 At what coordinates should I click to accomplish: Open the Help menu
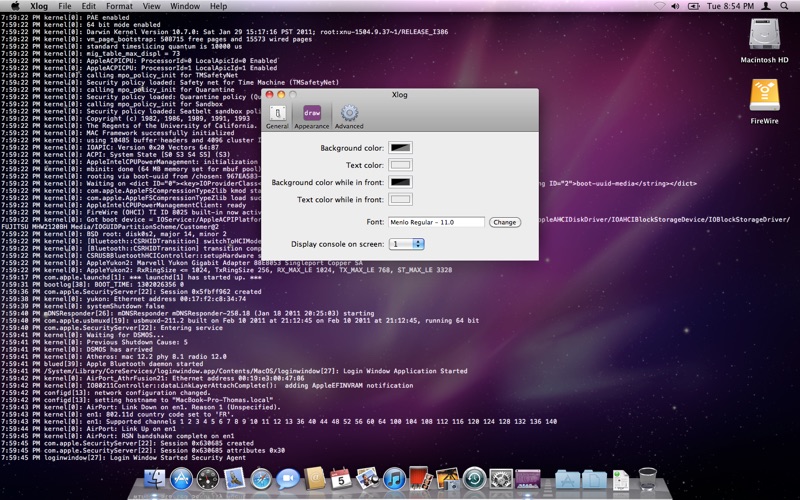(x=218, y=6)
